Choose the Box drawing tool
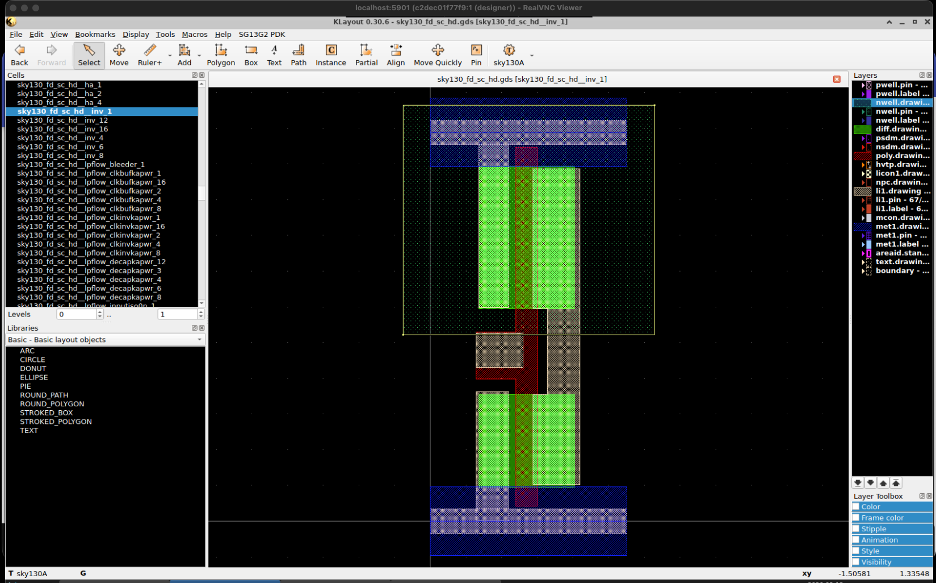This screenshot has height=584, width=936. [251, 54]
